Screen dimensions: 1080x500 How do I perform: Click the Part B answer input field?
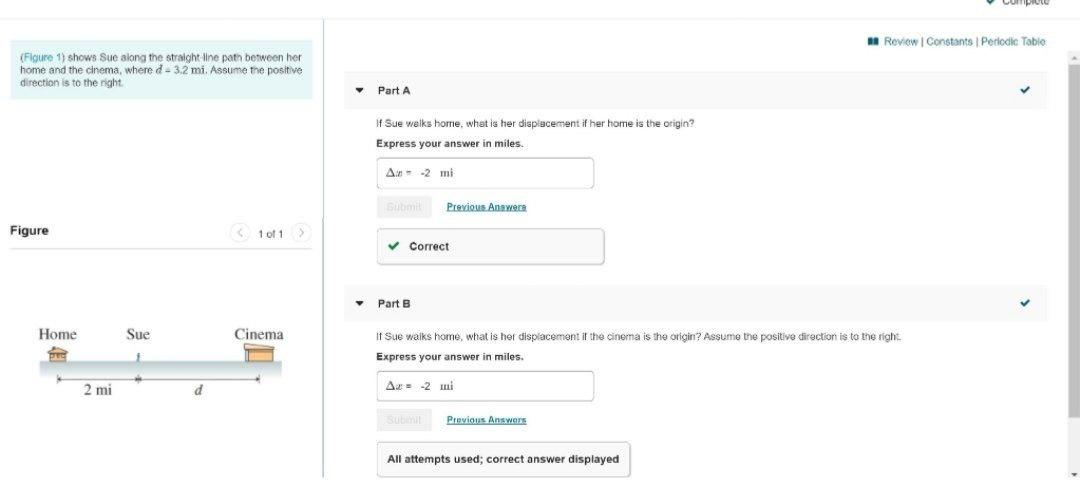point(485,386)
